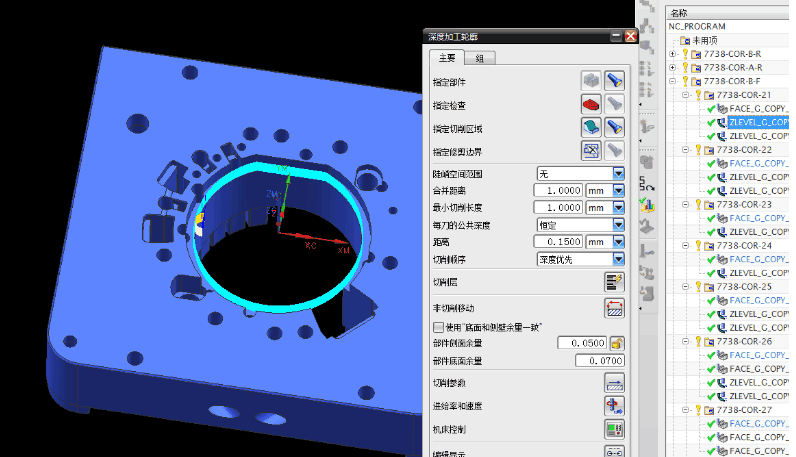
Task: Click the 部件侧面余量 0.0500 field
Action: pyautogui.click(x=582, y=343)
